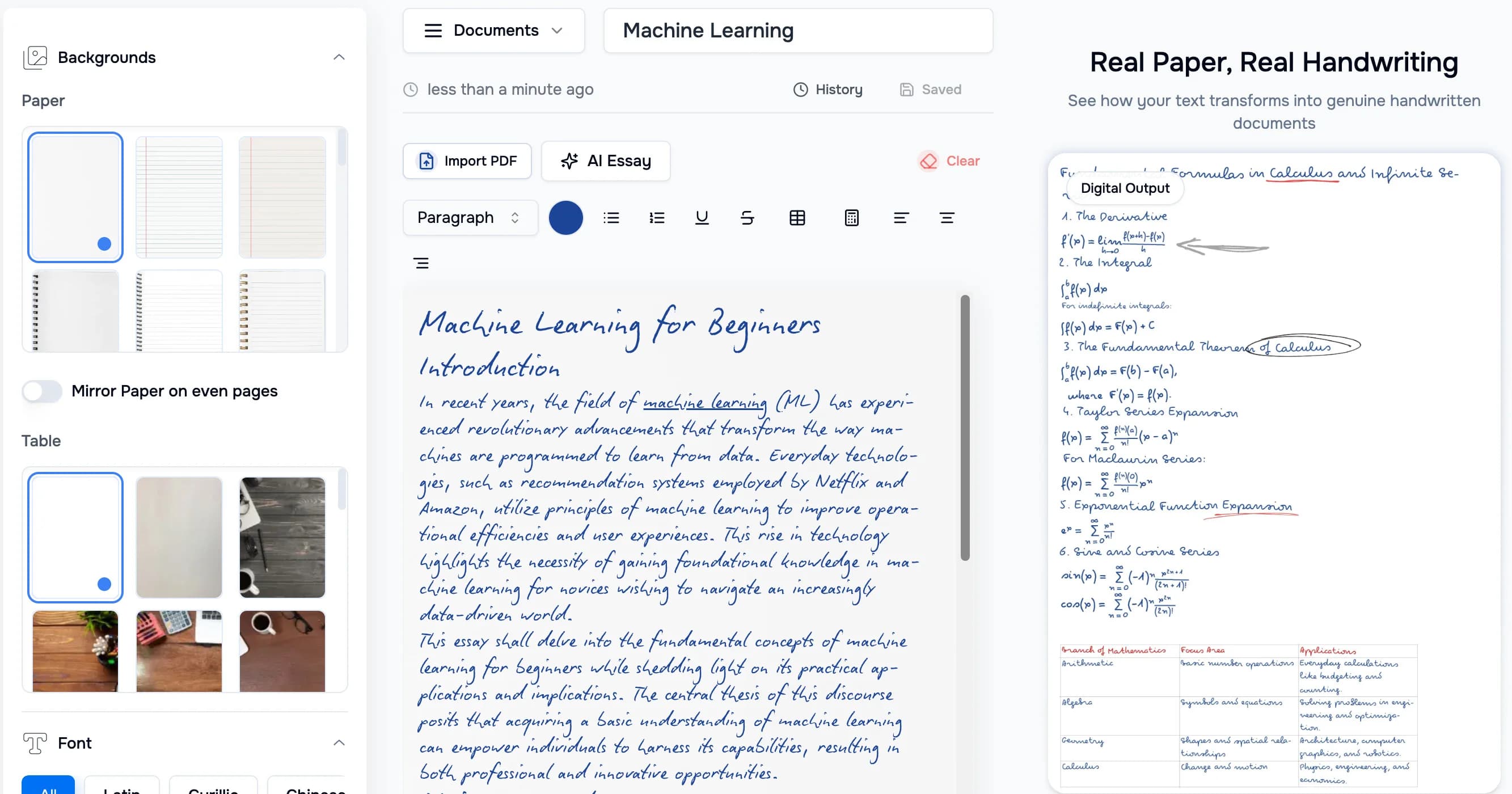Pick the wood table with plant background
The image size is (1512, 794).
point(75,652)
